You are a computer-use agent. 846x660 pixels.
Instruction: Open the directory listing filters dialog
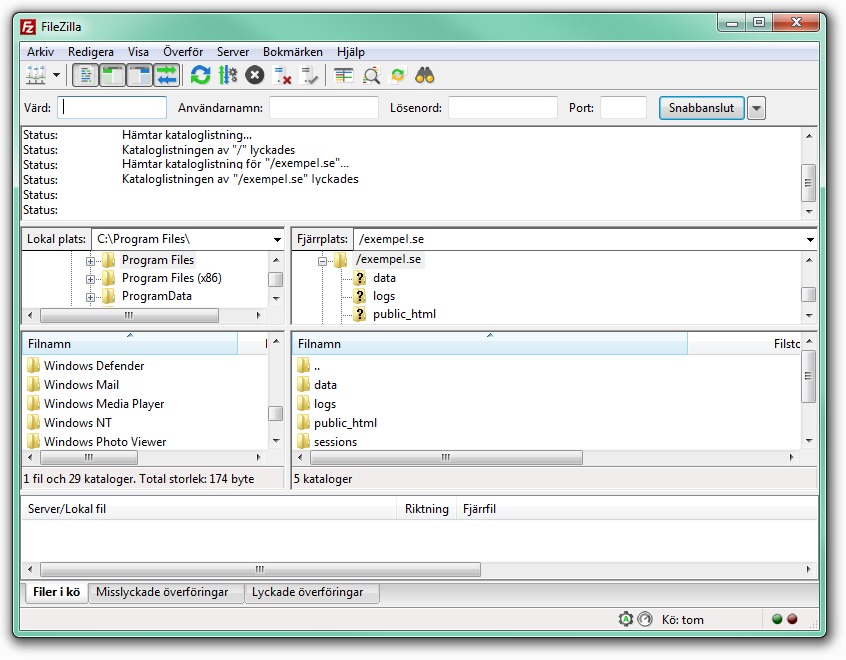pos(343,75)
